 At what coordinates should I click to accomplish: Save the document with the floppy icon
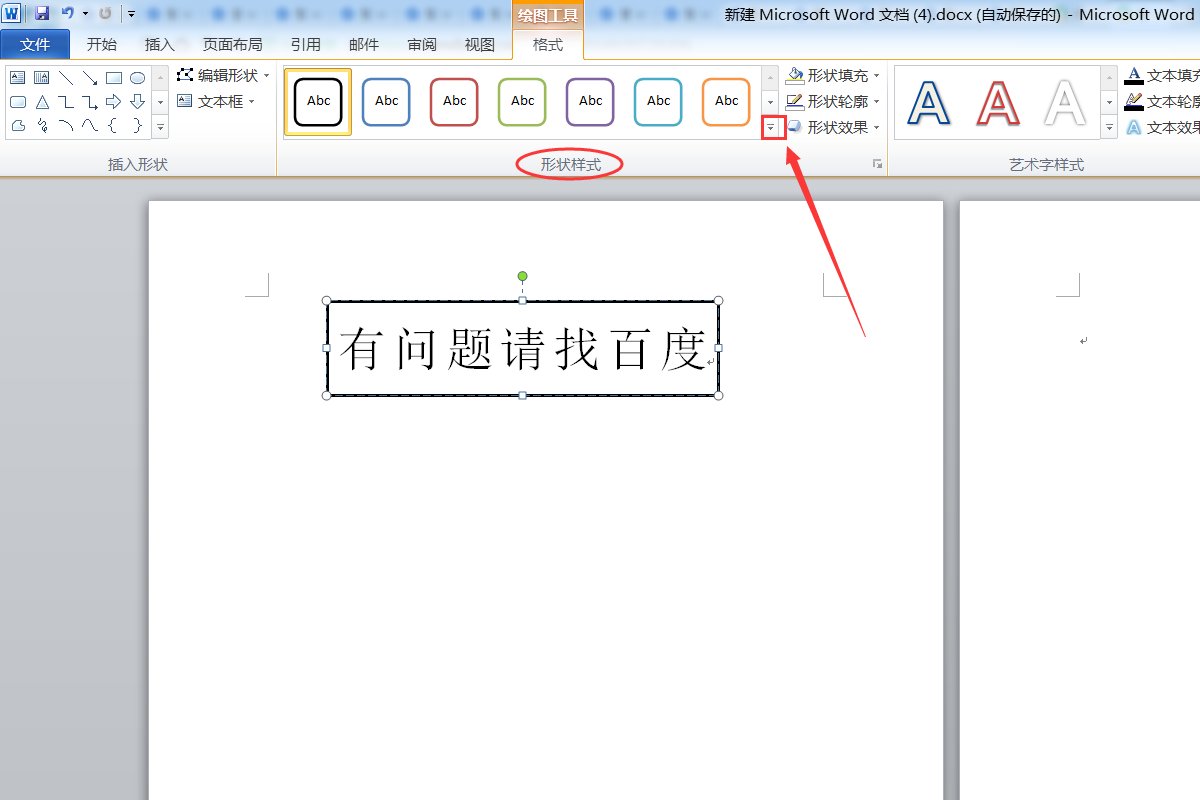point(41,13)
